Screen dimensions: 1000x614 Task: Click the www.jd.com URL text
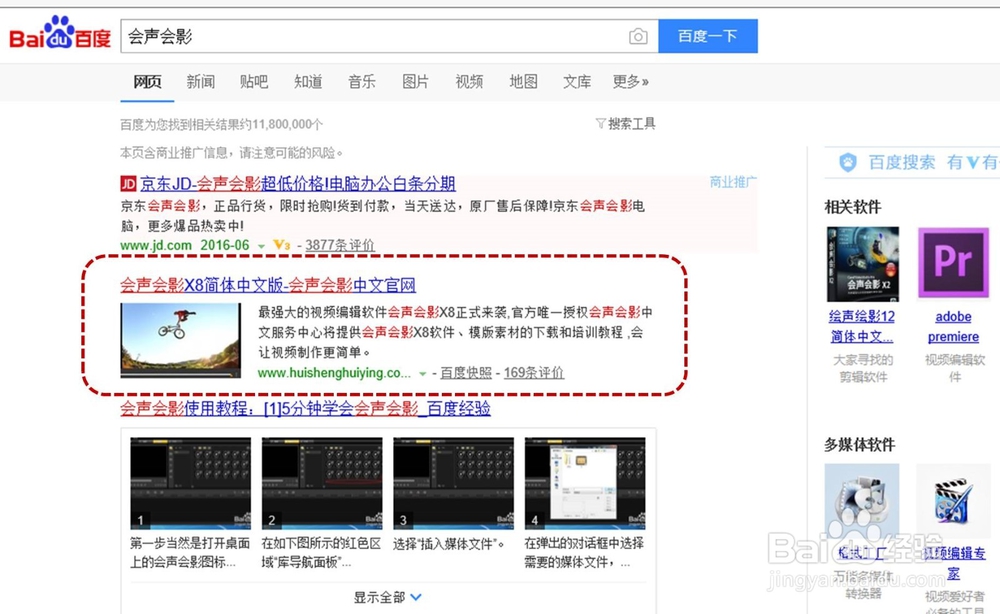coord(156,245)
